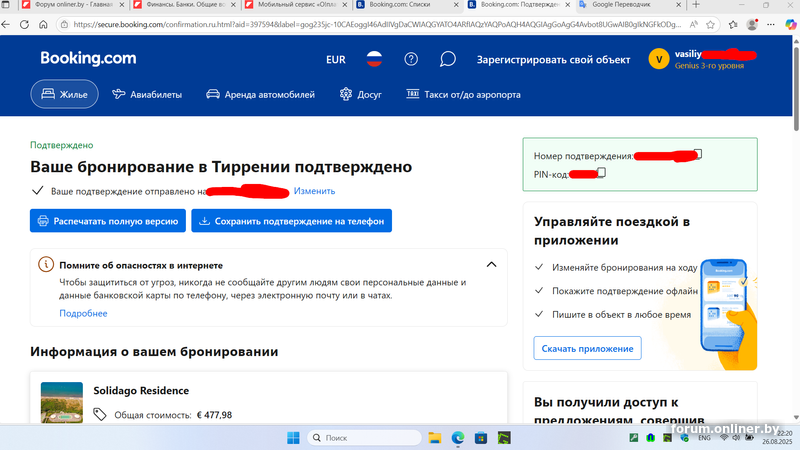This screenshot has width=800, height=450.
Task: Open the Russian flag language selector
Action: [x=374, y=59]
